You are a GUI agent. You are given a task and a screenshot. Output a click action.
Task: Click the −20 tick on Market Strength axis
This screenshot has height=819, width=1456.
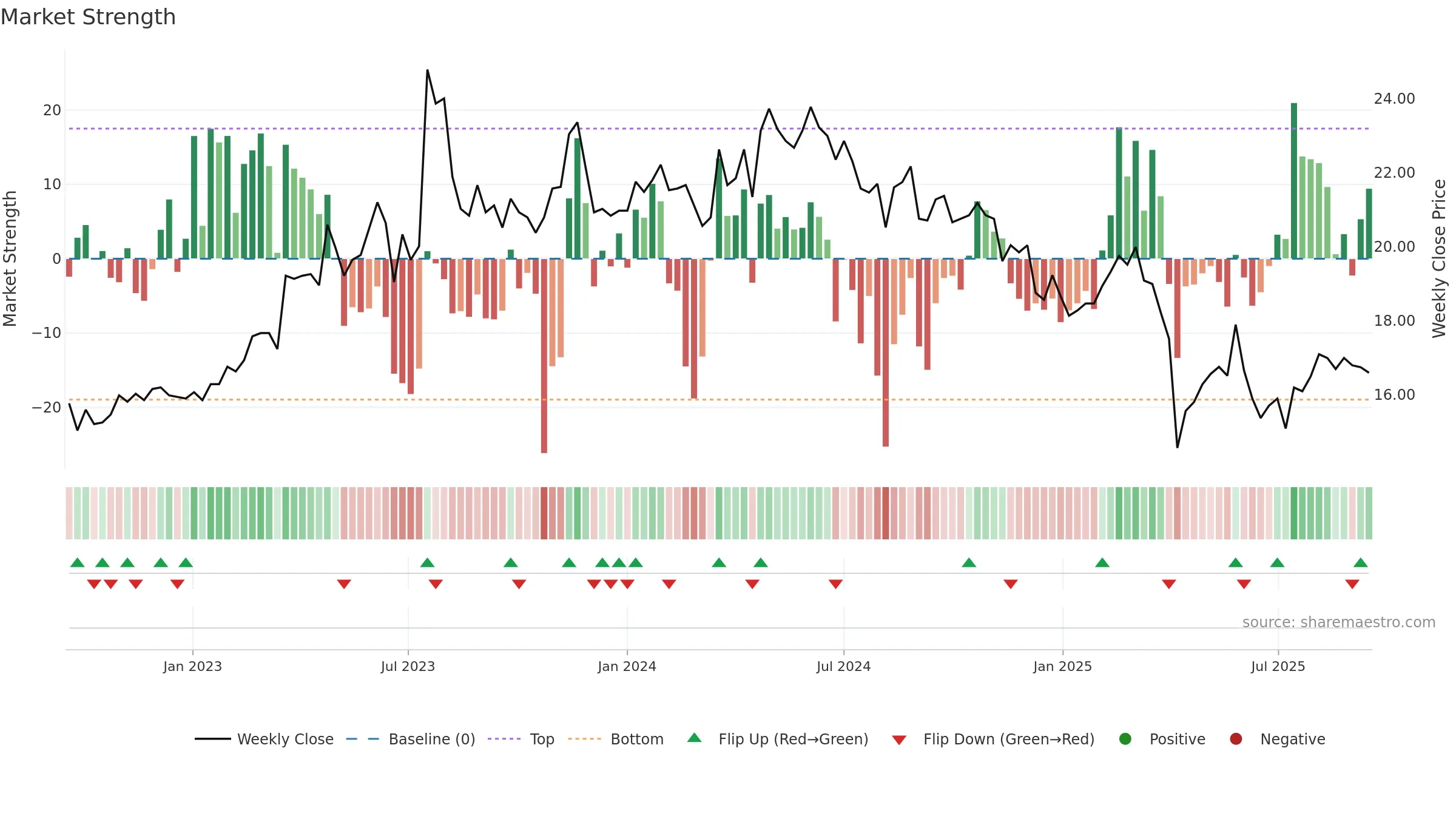[x=47, y=408]
